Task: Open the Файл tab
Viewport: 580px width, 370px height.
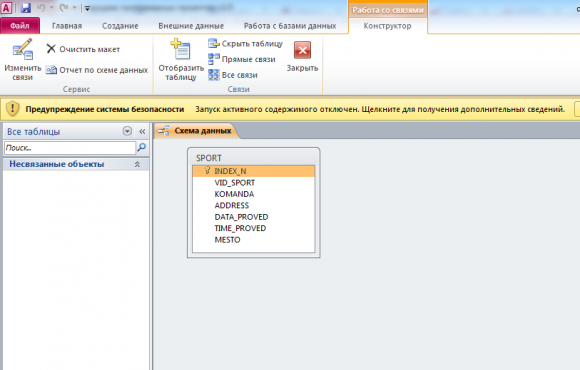Action: (x=20, y=26)
